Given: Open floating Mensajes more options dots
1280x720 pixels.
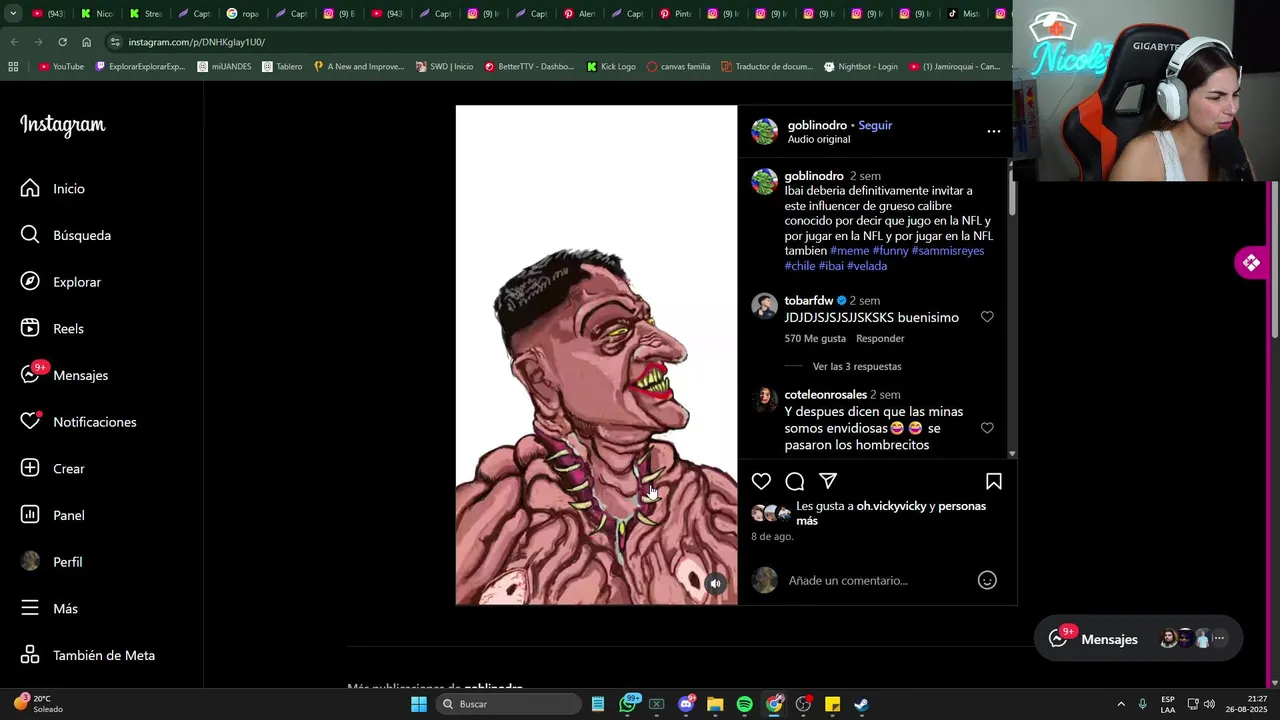Looking at the screenshot, I should tap(1219, 638).
